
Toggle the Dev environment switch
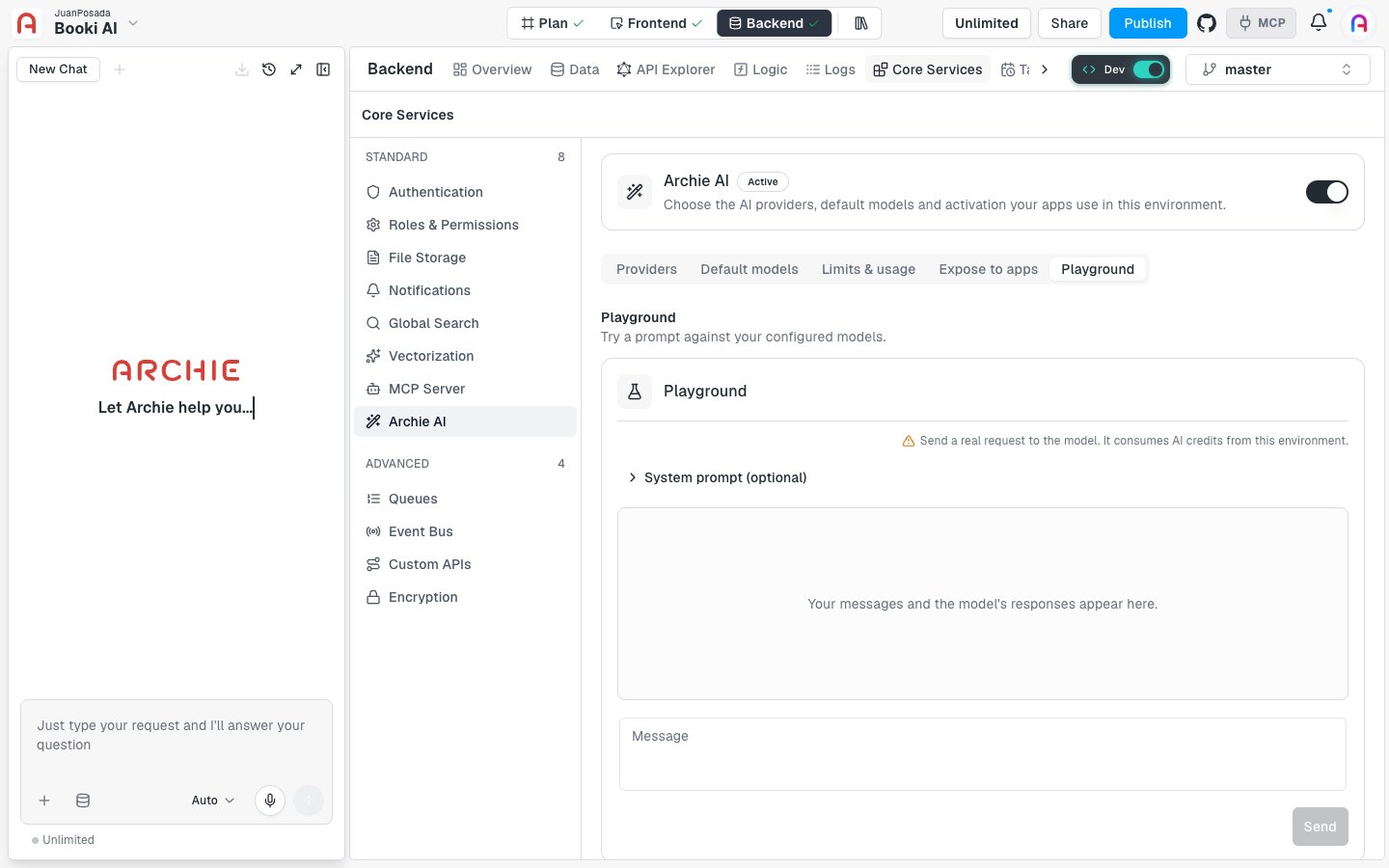(1149, 69)
